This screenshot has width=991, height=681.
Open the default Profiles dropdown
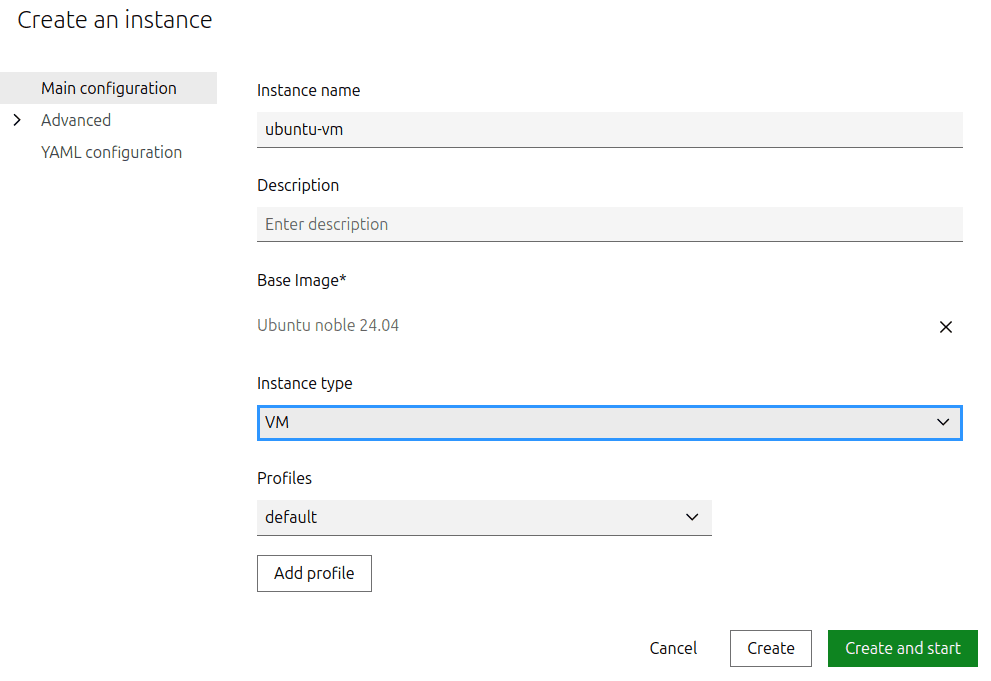tap(470, 517)
